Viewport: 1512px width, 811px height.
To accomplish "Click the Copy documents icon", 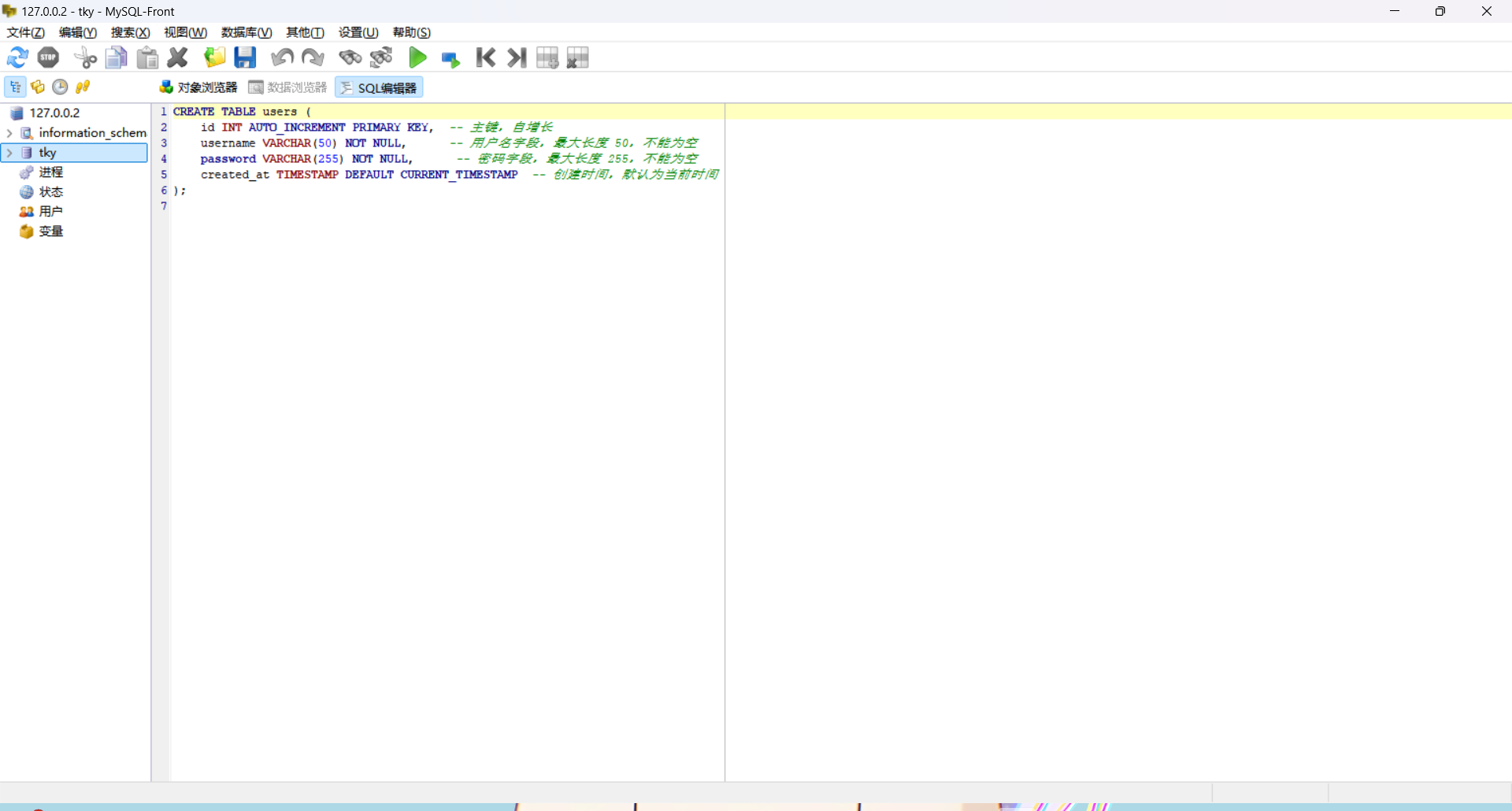I will point(117,57).
